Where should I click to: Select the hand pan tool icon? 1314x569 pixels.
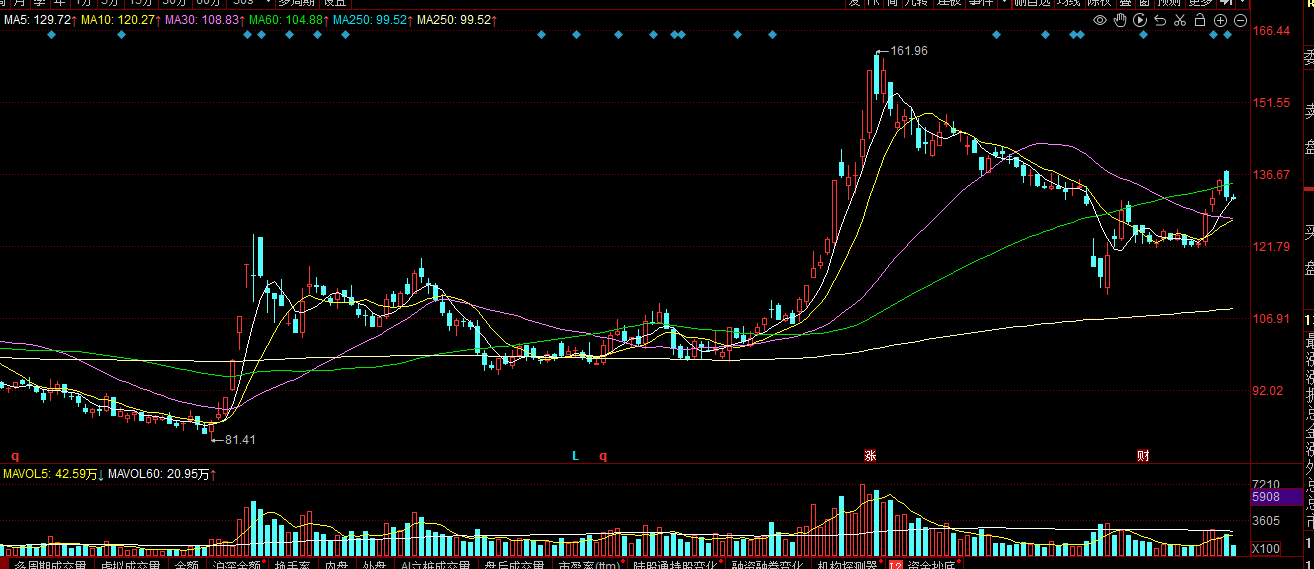pyautogui.click(x=1120, y=20)
